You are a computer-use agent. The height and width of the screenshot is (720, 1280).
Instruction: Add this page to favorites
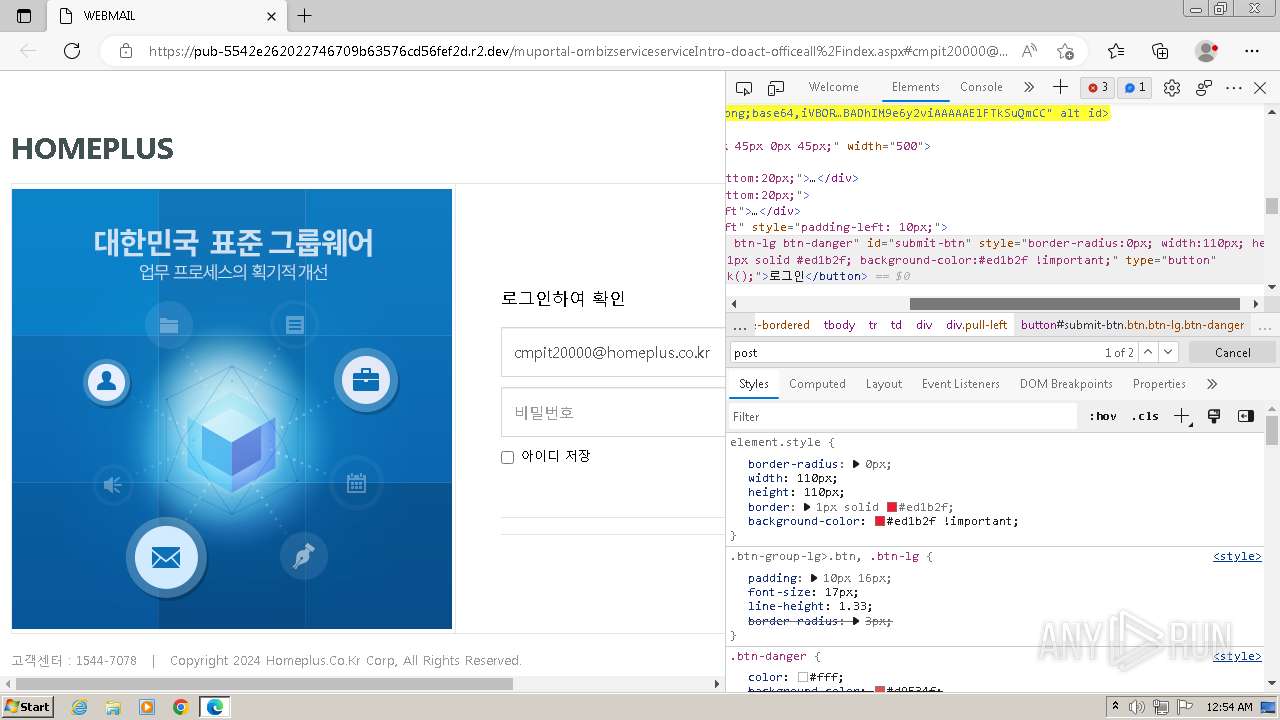1065,51
